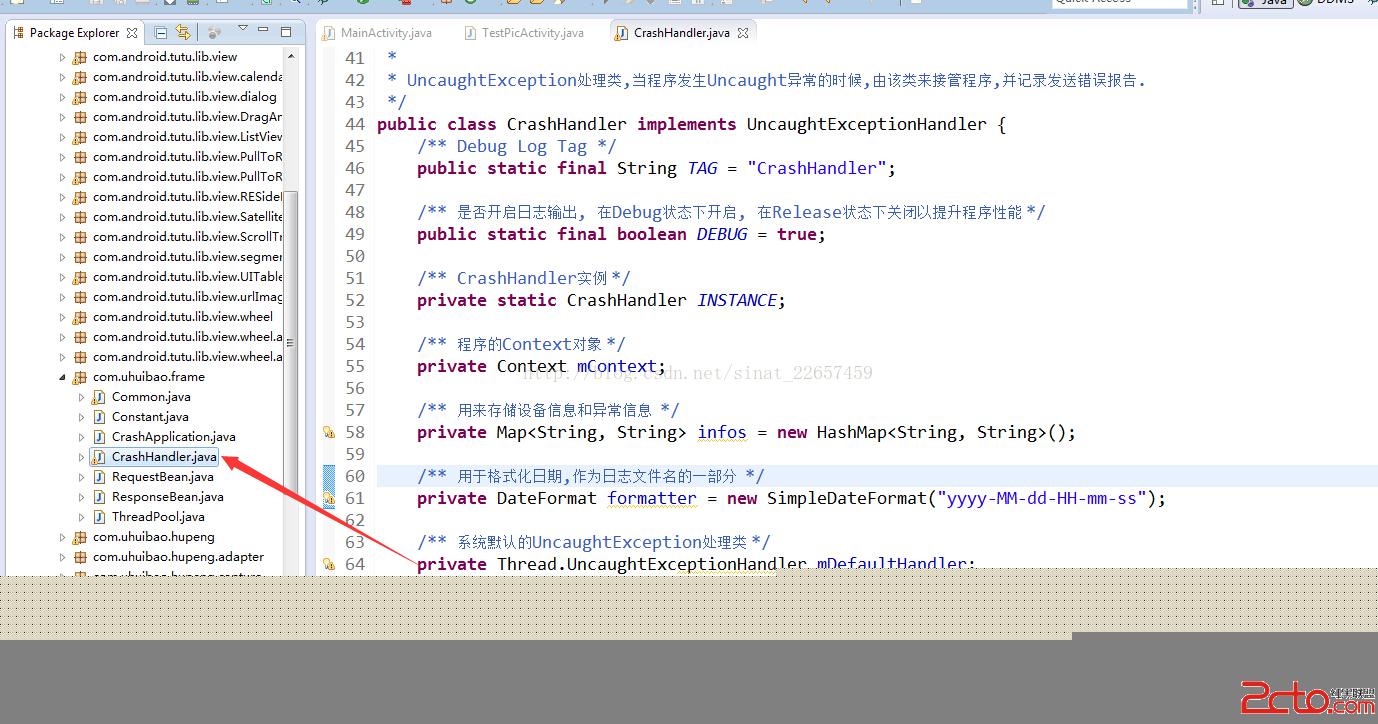Close the Package Explorer view tab
This screenshot has width=1378, height=724.
coord(132,33)
